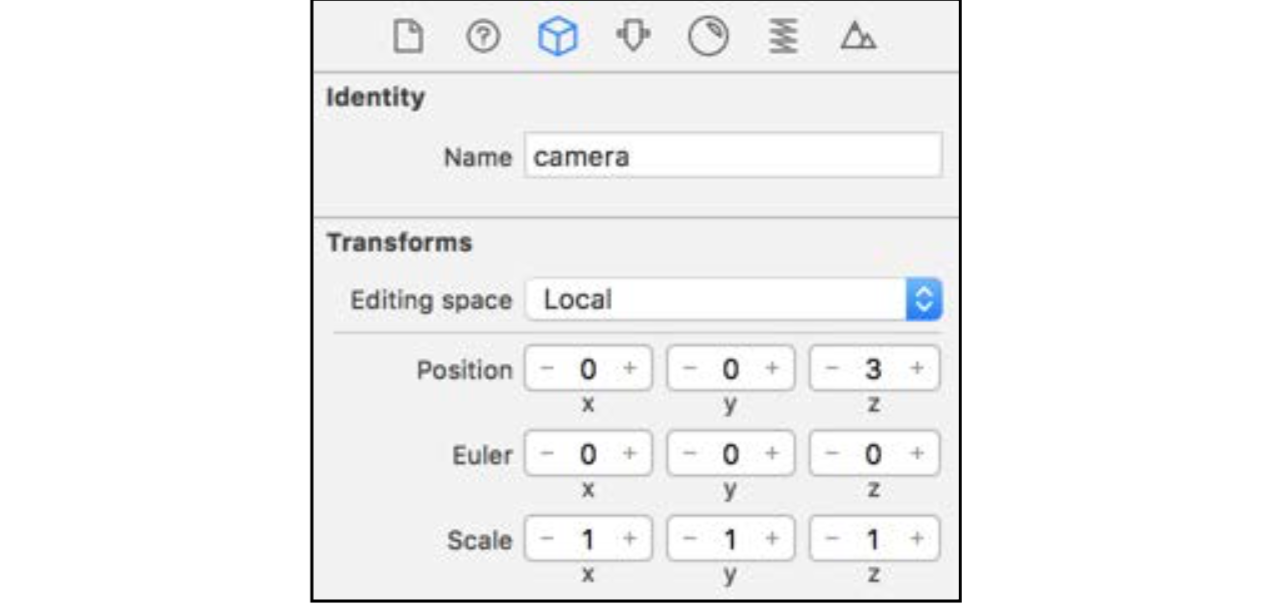Open the File inspector icon
The height and width of the screenshot is (606, 1278).
click(402, 37)
